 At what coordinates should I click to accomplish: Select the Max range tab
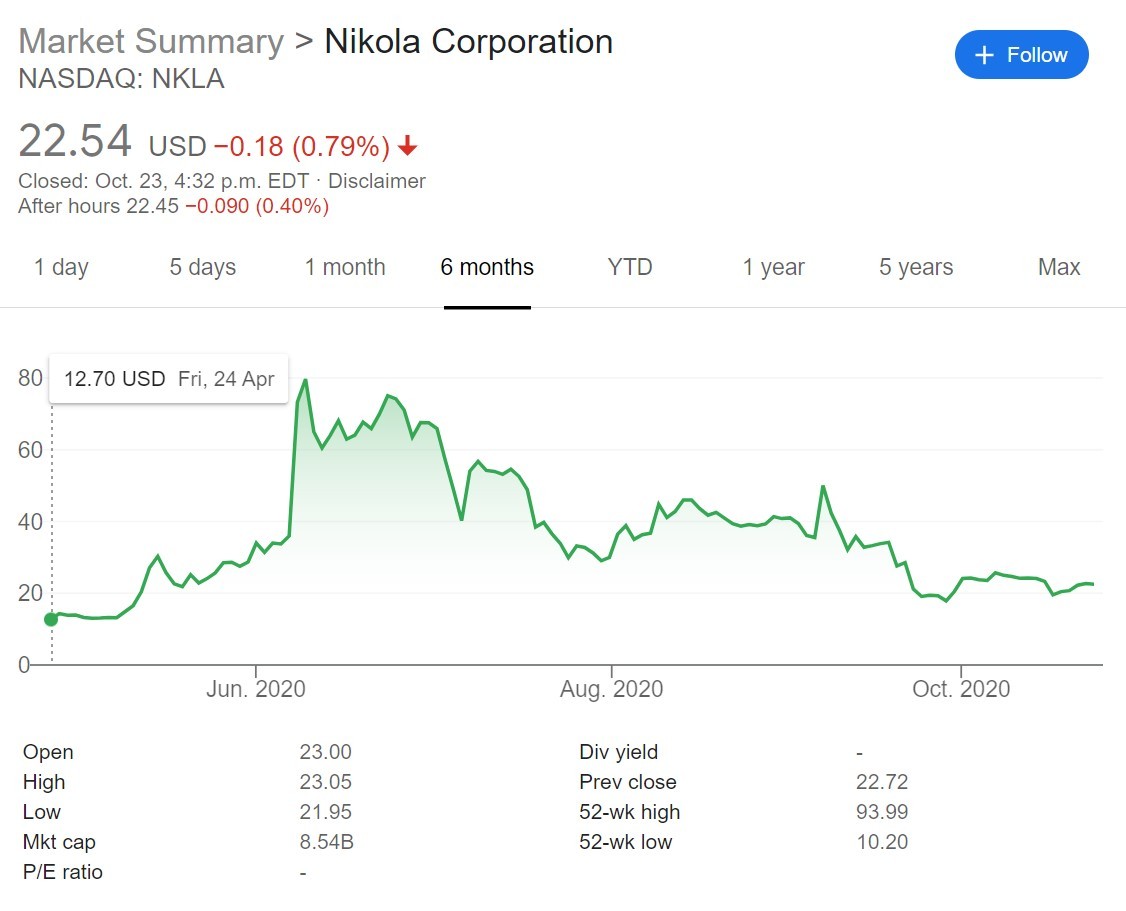(1059, 267)
